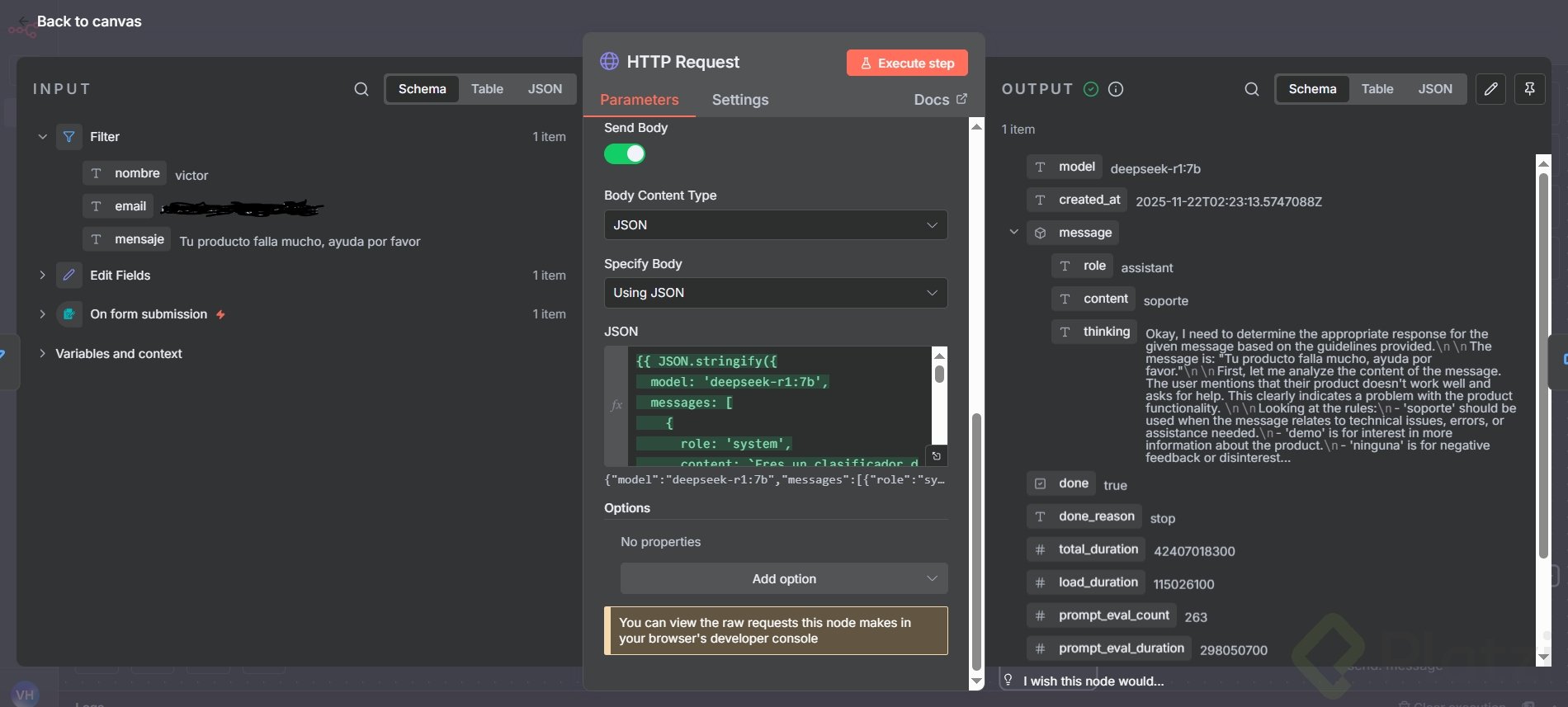Click the thinking field pill in OUTPUT
The height and width of the screenshot is (707, 1568).
coord(1094,332)
